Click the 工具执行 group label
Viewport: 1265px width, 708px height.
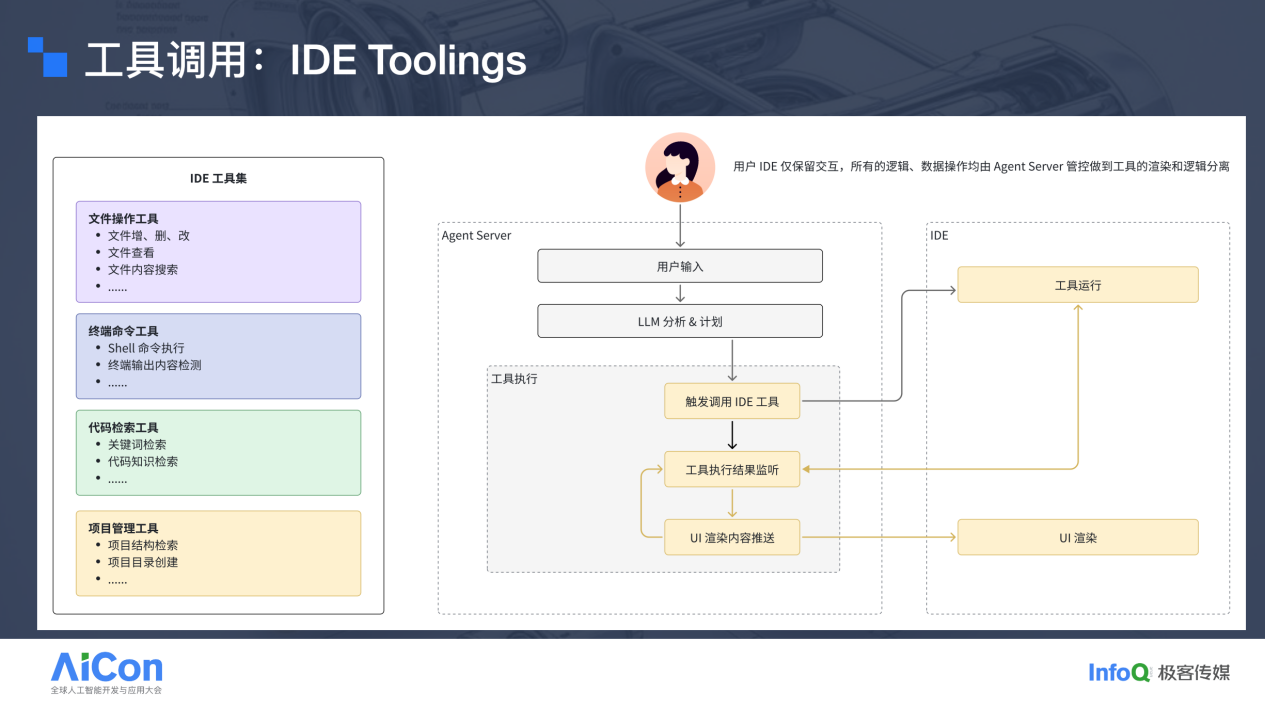click(x=514, y=379)
